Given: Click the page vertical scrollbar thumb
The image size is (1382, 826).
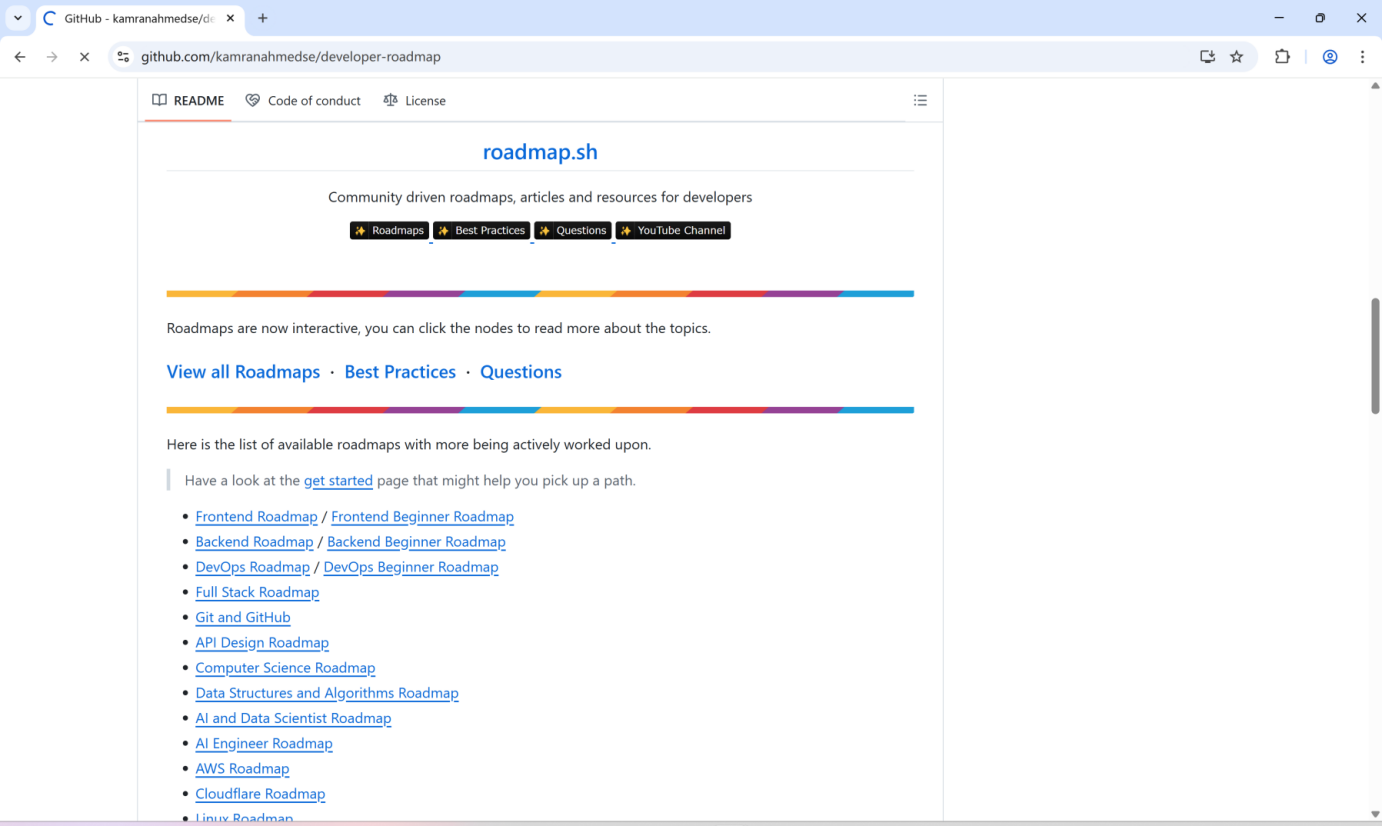Looking at the screenshot, I should tap(1375, 356).
